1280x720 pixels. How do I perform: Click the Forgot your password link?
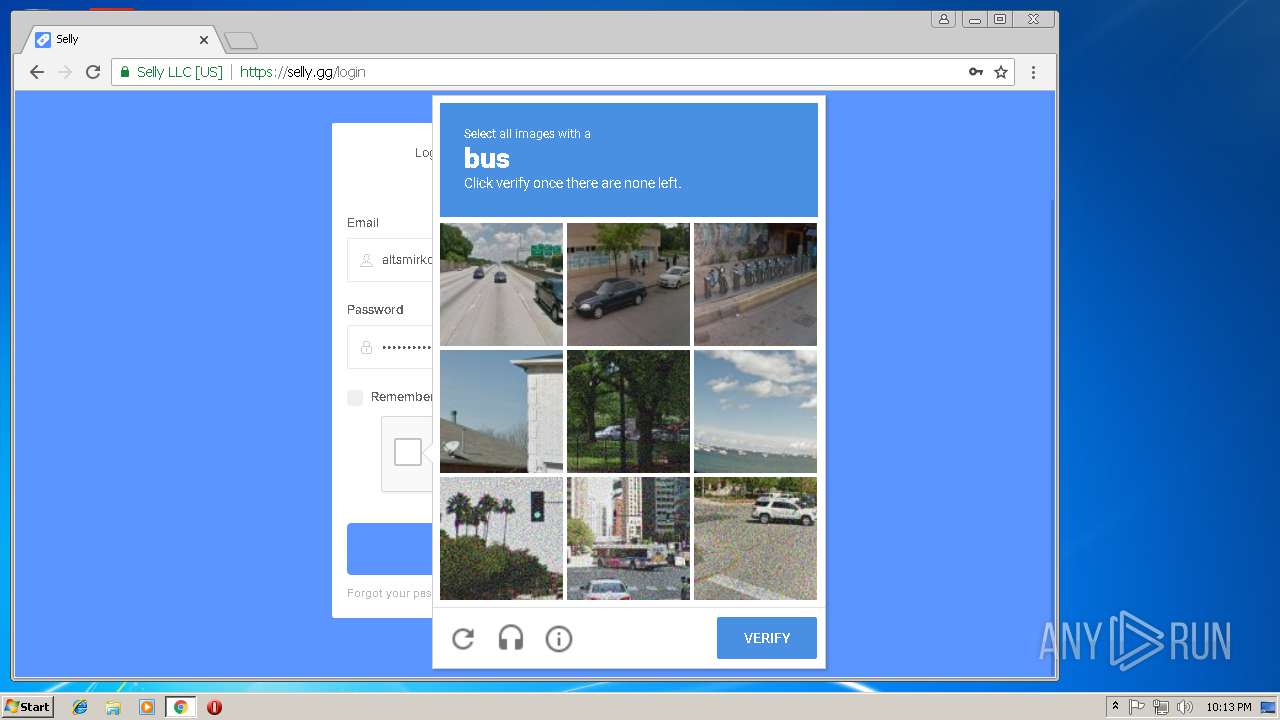(x=389, y=593)
